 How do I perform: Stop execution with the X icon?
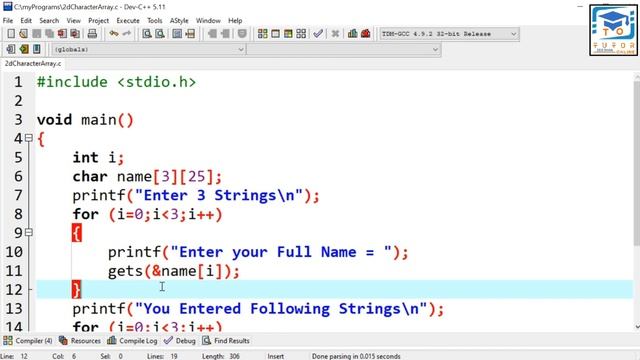(x=335, y=34)
